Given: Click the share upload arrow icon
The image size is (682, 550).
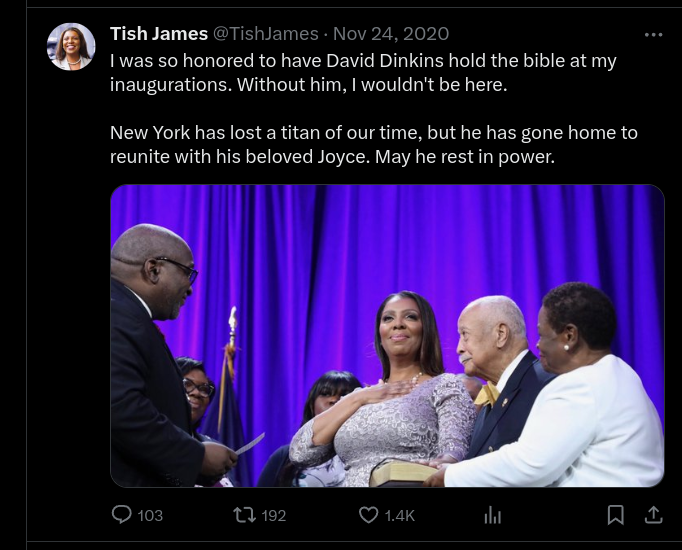Looking at the screenshot, I should coord(653,514).
